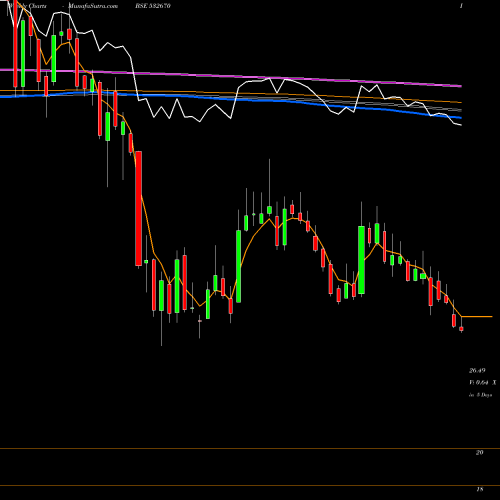Click the 18 price axis label
Screen dimensions: 500x500
479,489
